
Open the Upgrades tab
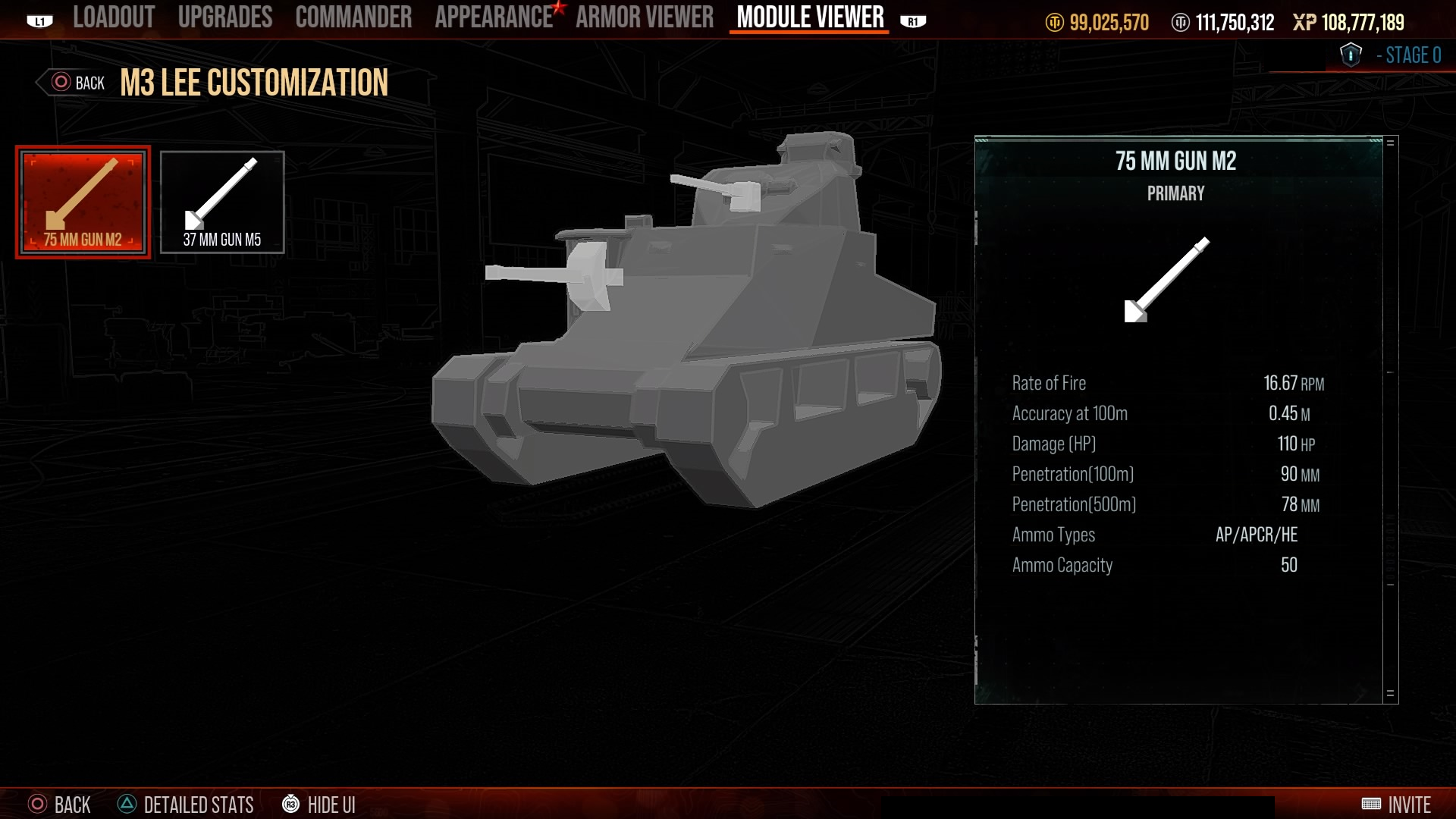225,17
